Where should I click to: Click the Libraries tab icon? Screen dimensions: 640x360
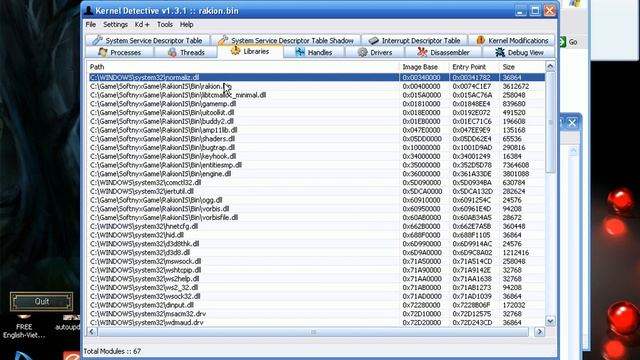tap(236, 51)
